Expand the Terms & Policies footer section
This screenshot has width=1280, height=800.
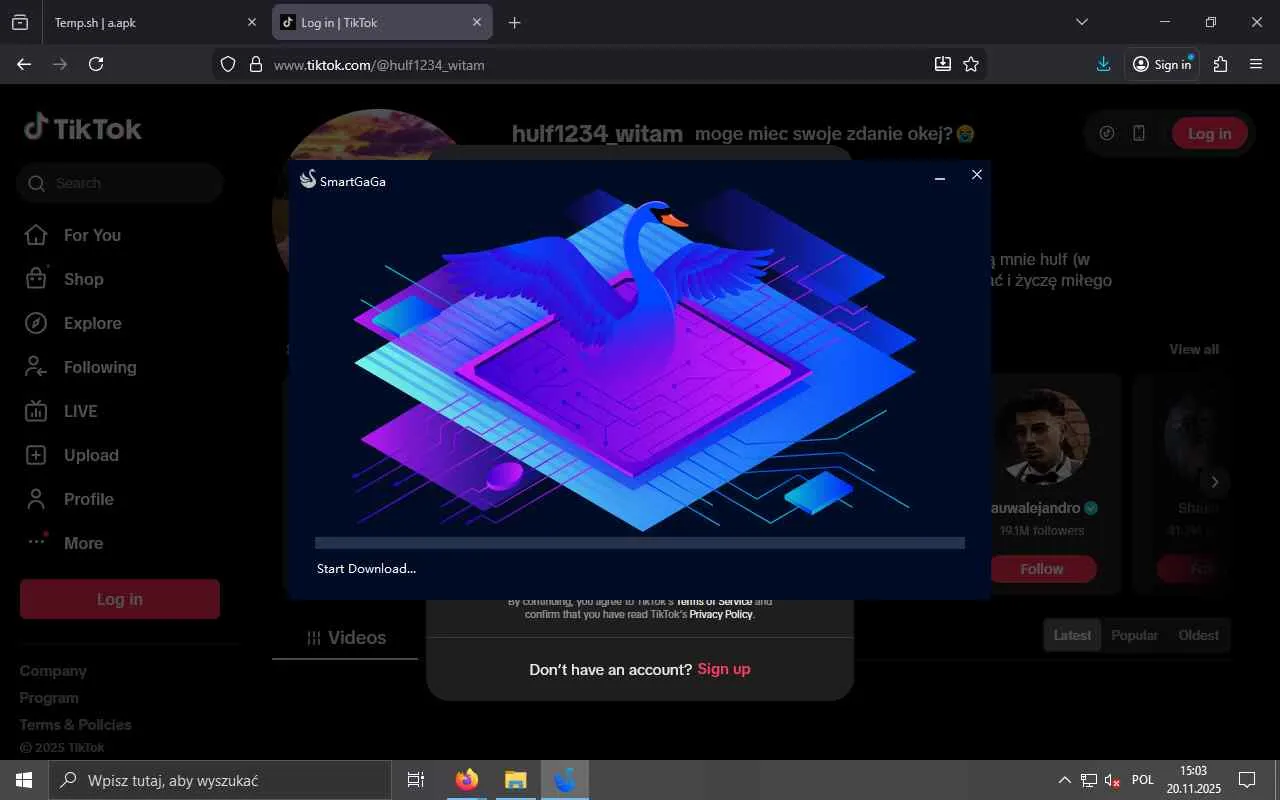[x=76, y=725]
